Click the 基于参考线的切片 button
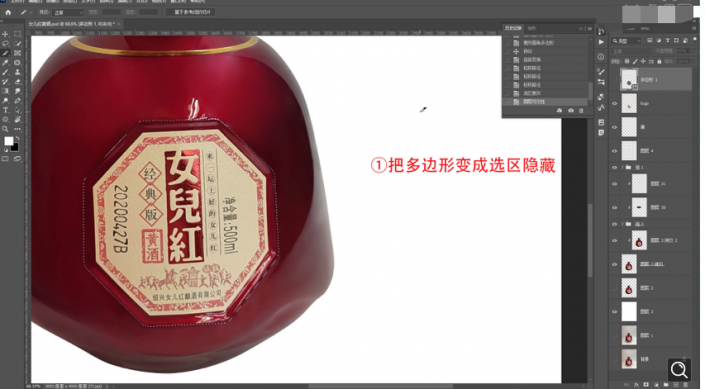 click(191, 12)
